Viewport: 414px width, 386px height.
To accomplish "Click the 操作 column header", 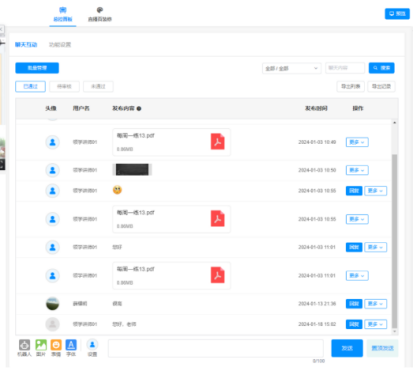I will tap(358, 109).
